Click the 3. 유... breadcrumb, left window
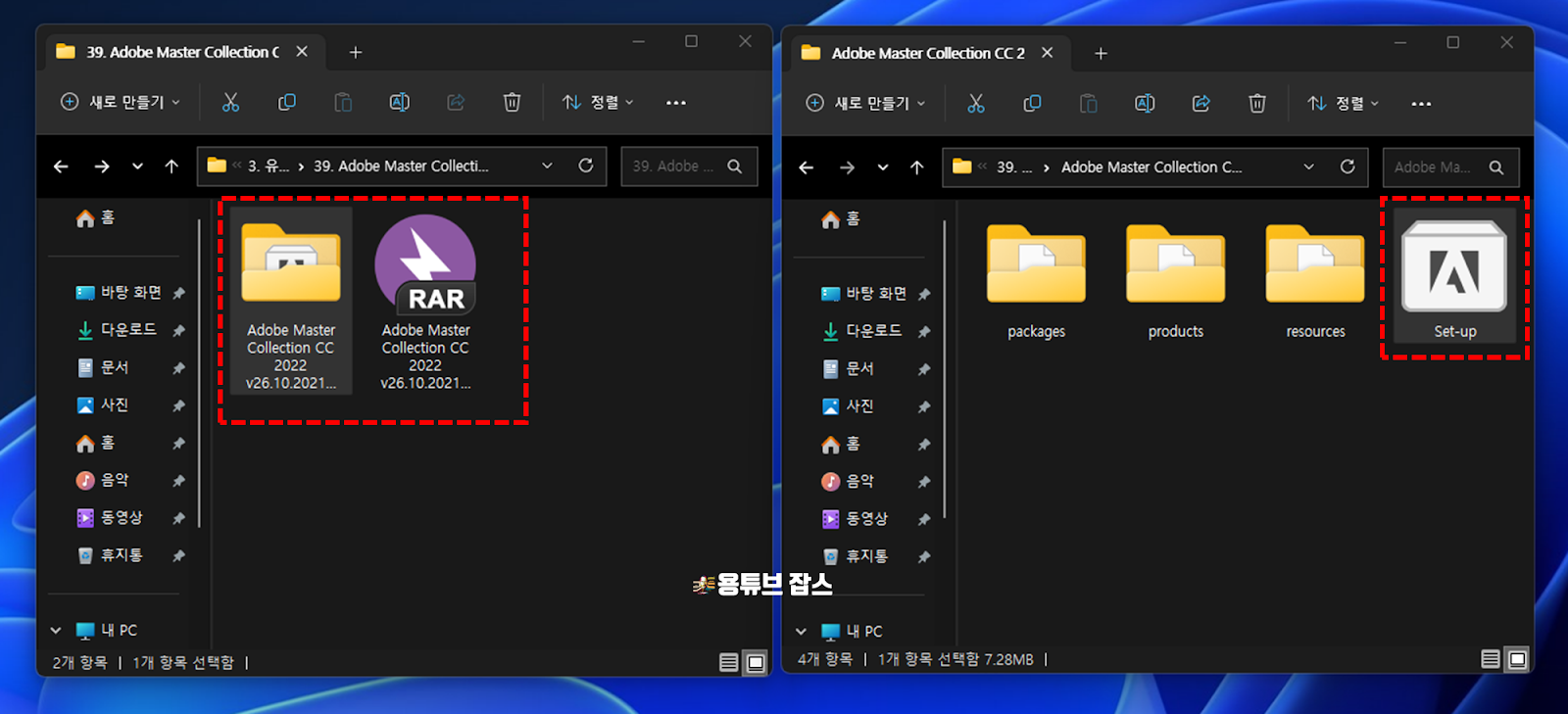The width and height of the screenshot is (1568, 714). pyautogui.click(x=268, y=167)
